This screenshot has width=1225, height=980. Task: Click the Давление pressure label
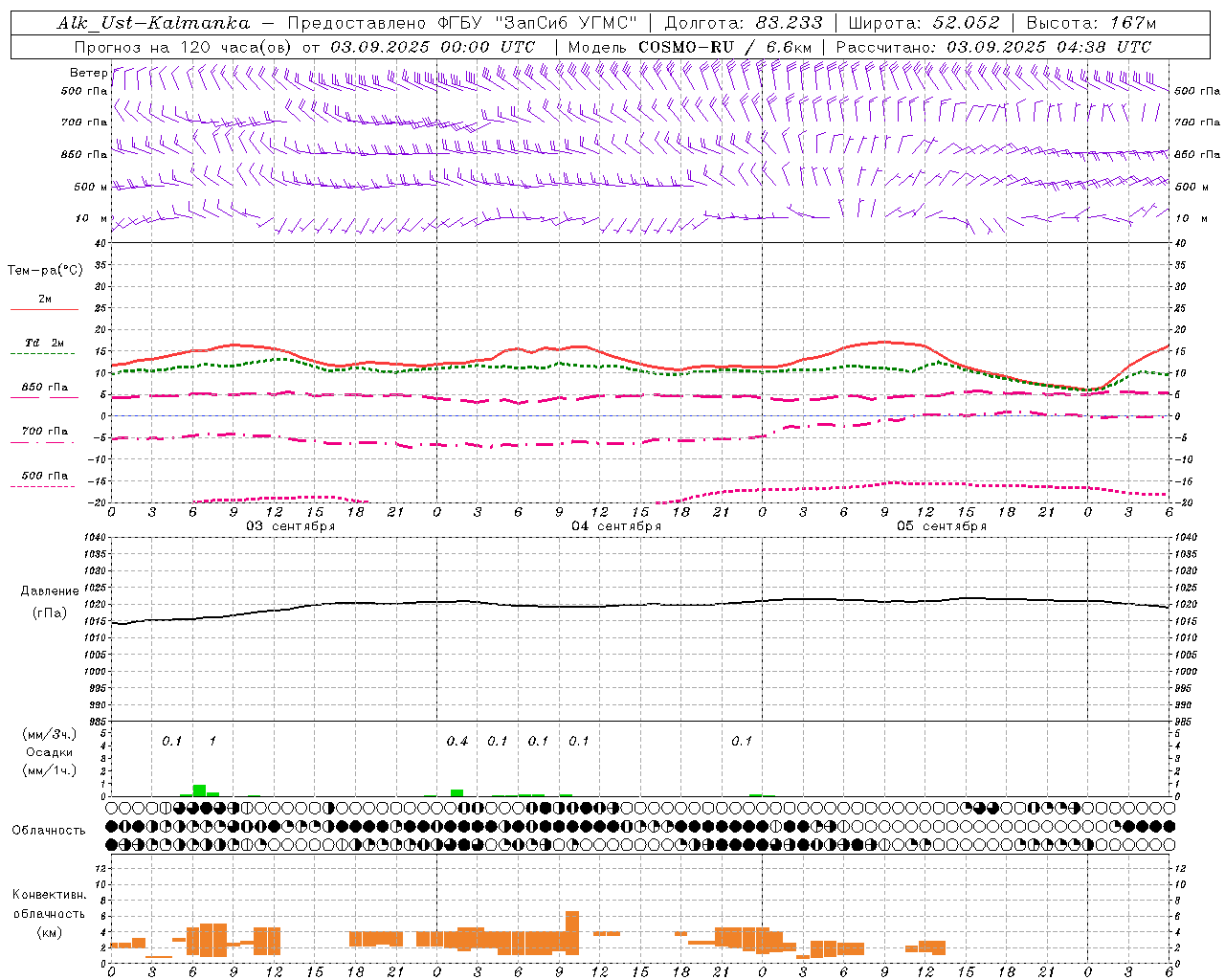click(50, 591)
